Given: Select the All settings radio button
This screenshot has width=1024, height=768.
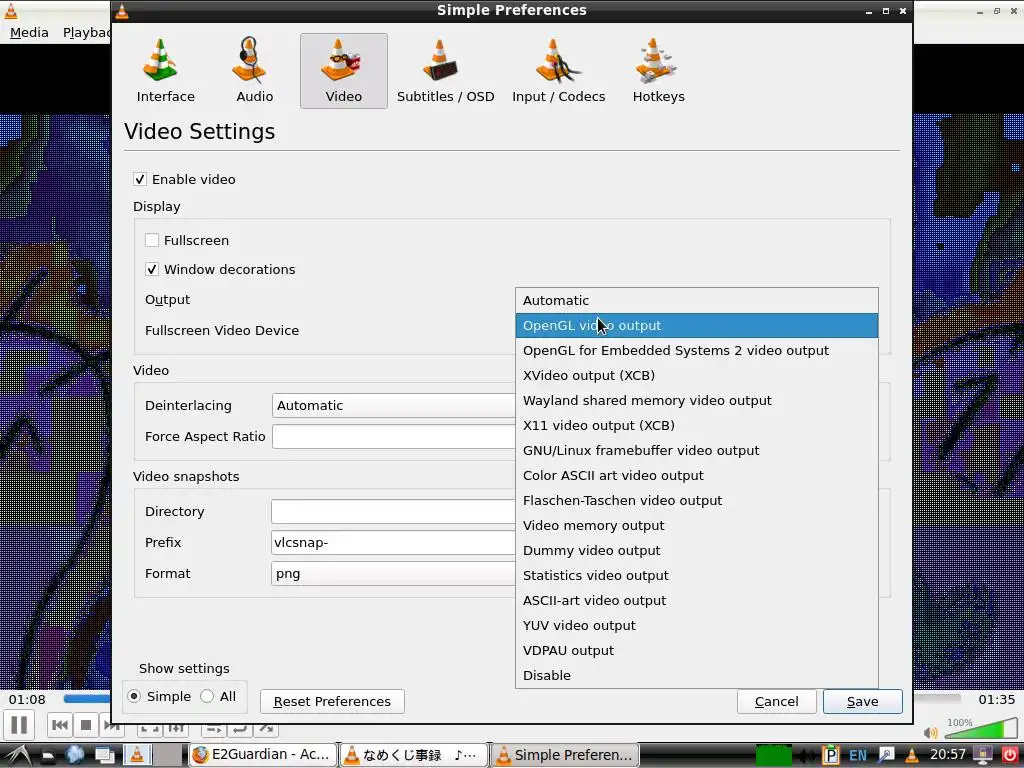Looking at the screenshot, I should (x=207, y=696).
